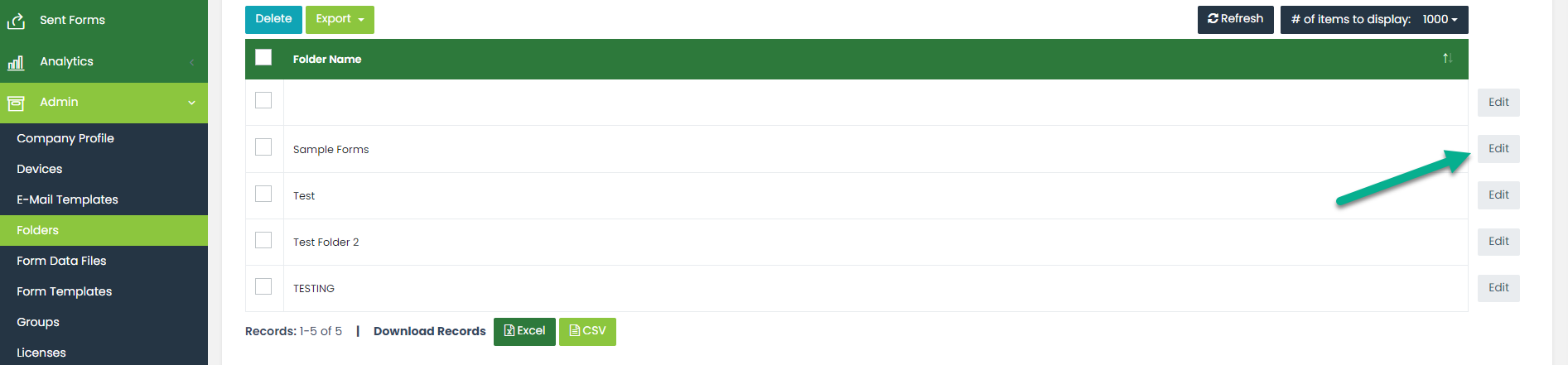1568x365 pixels.
Task: Check the TESTING folder checkbox
Action: click(x=263, y=286)
